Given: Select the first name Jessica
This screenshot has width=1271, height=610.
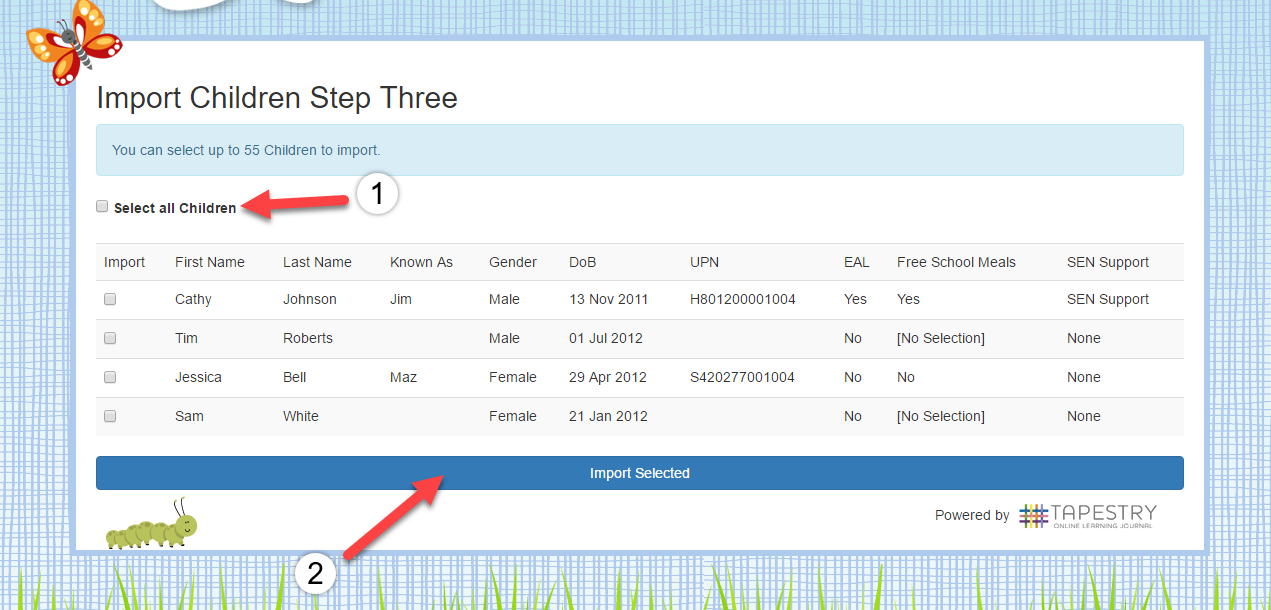Looking at the screenshot, I should click(x=198, y=377).
